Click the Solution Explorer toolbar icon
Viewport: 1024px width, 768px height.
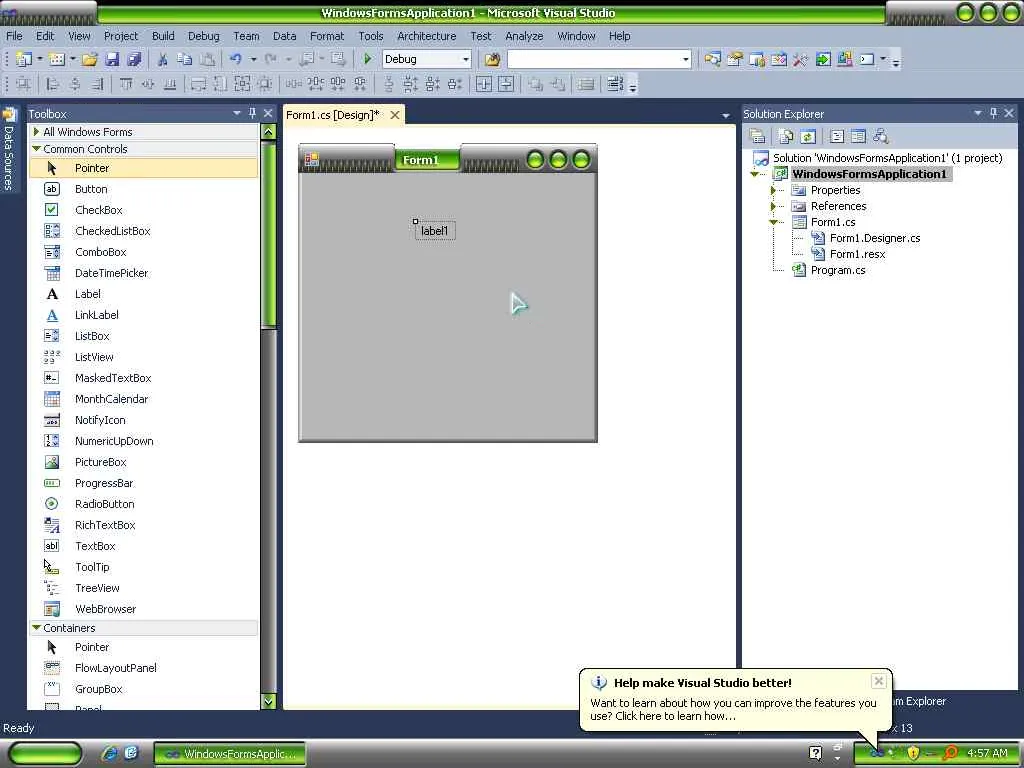click(x=712, y=59)
